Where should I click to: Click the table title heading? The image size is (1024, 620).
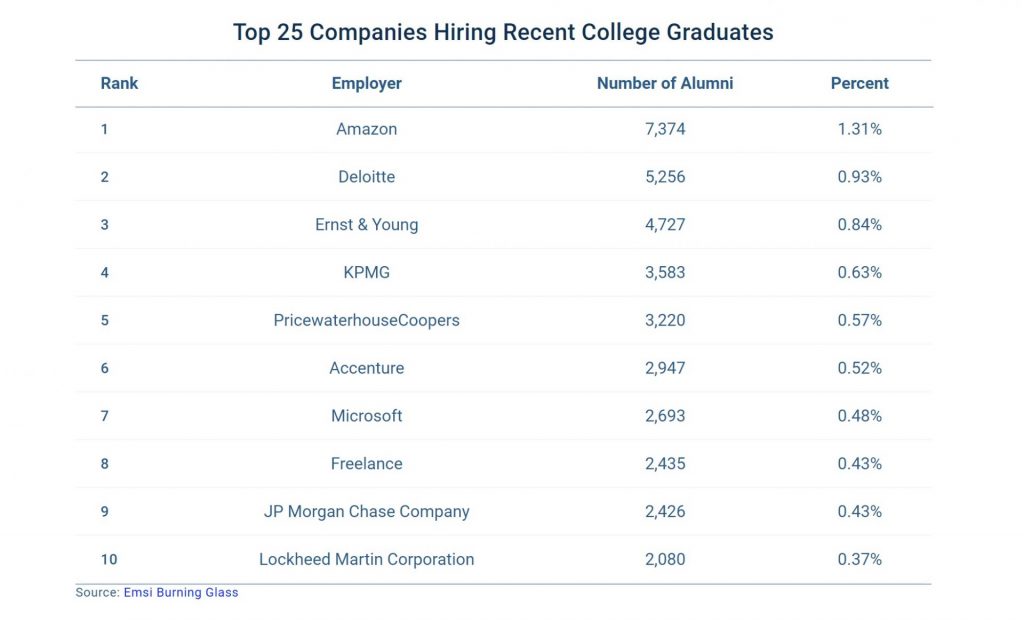pos(503,32)
